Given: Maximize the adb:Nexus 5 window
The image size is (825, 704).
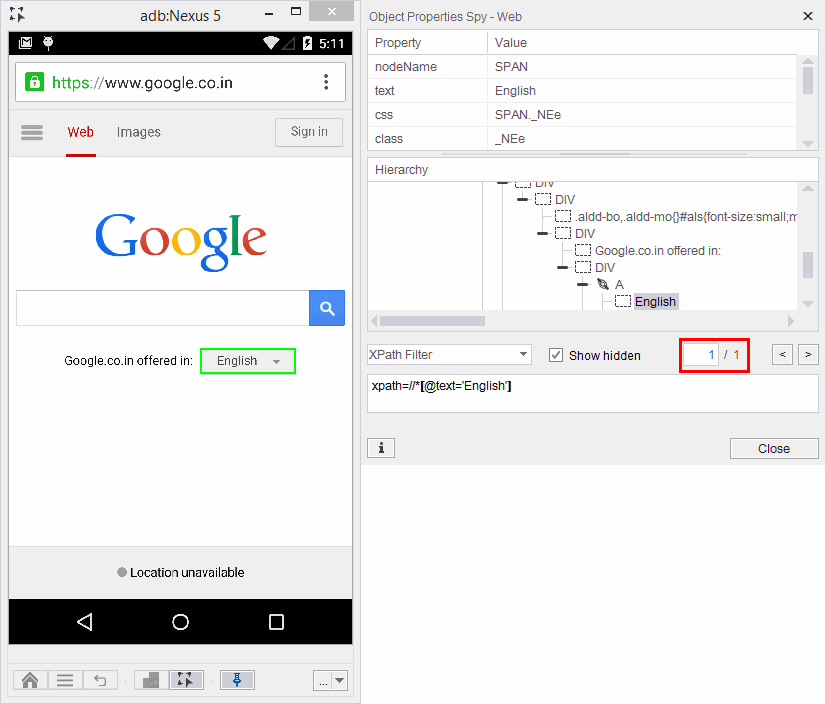Looking at the screenshot, I should tap(296, 12).
